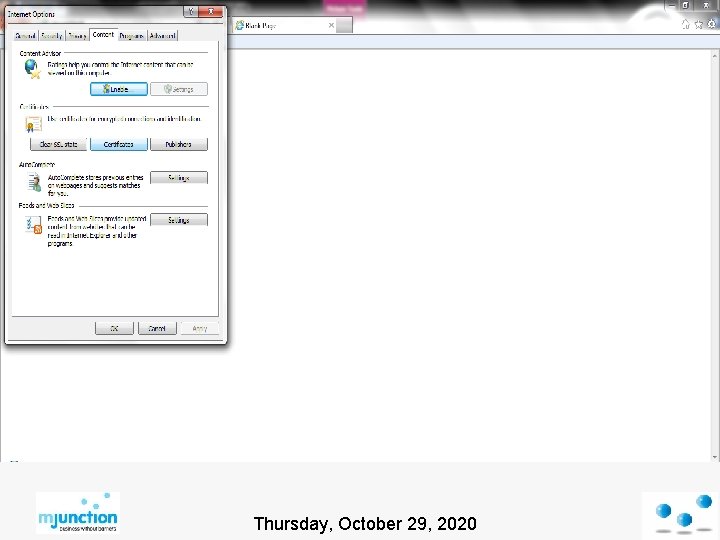Restore the browser window
This screenshot has height=540, width=720.
tap(685, 6)
